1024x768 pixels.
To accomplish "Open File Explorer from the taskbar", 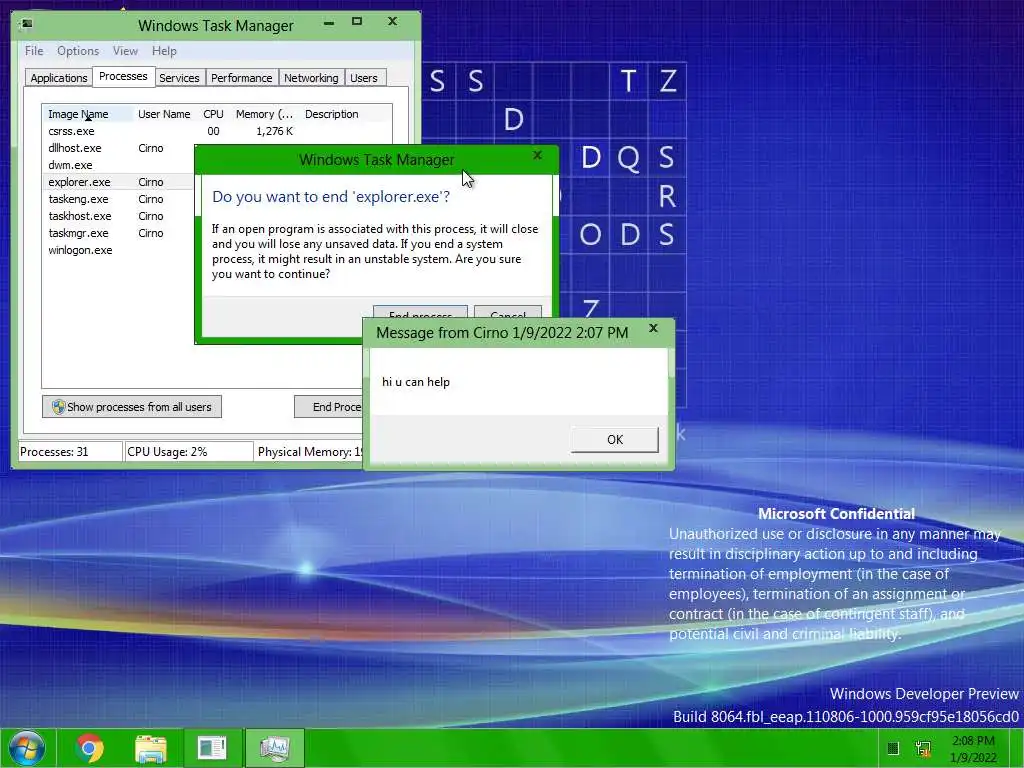I will (151, 748).
